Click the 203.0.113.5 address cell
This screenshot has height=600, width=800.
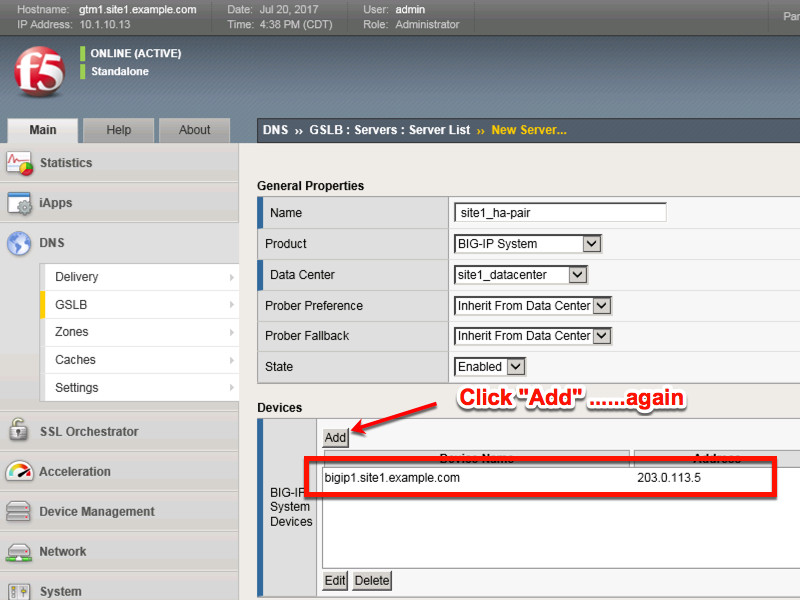pos(669,478)
